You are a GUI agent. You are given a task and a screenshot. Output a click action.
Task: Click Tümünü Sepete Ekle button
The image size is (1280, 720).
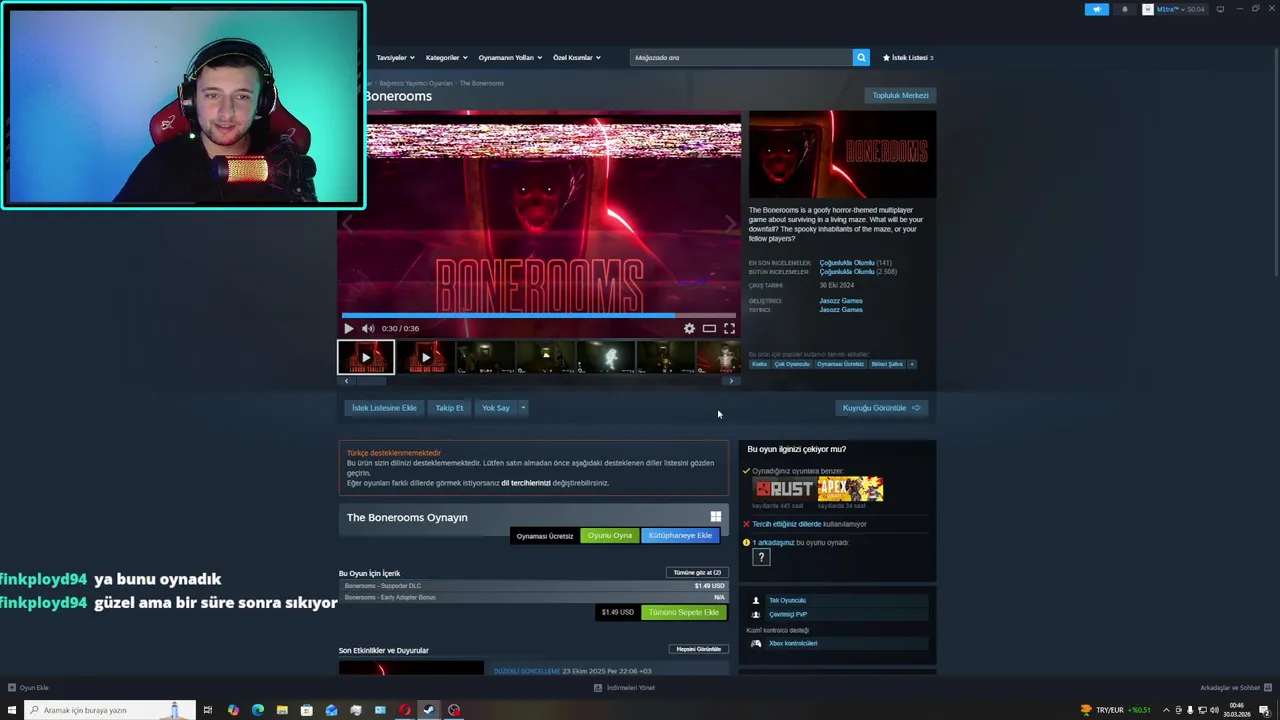[684, 612]
